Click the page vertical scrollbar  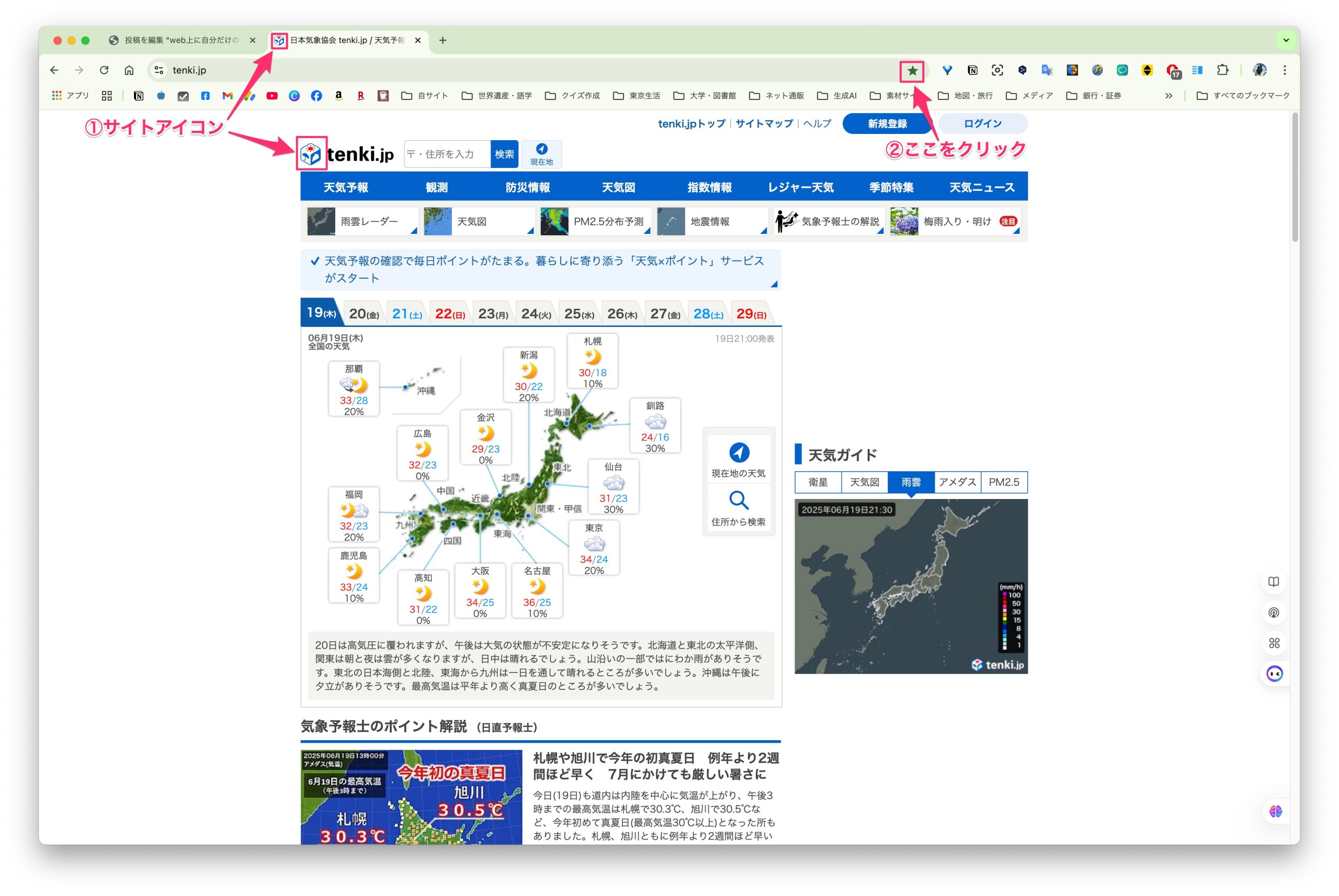click(x=1295, y=177)
